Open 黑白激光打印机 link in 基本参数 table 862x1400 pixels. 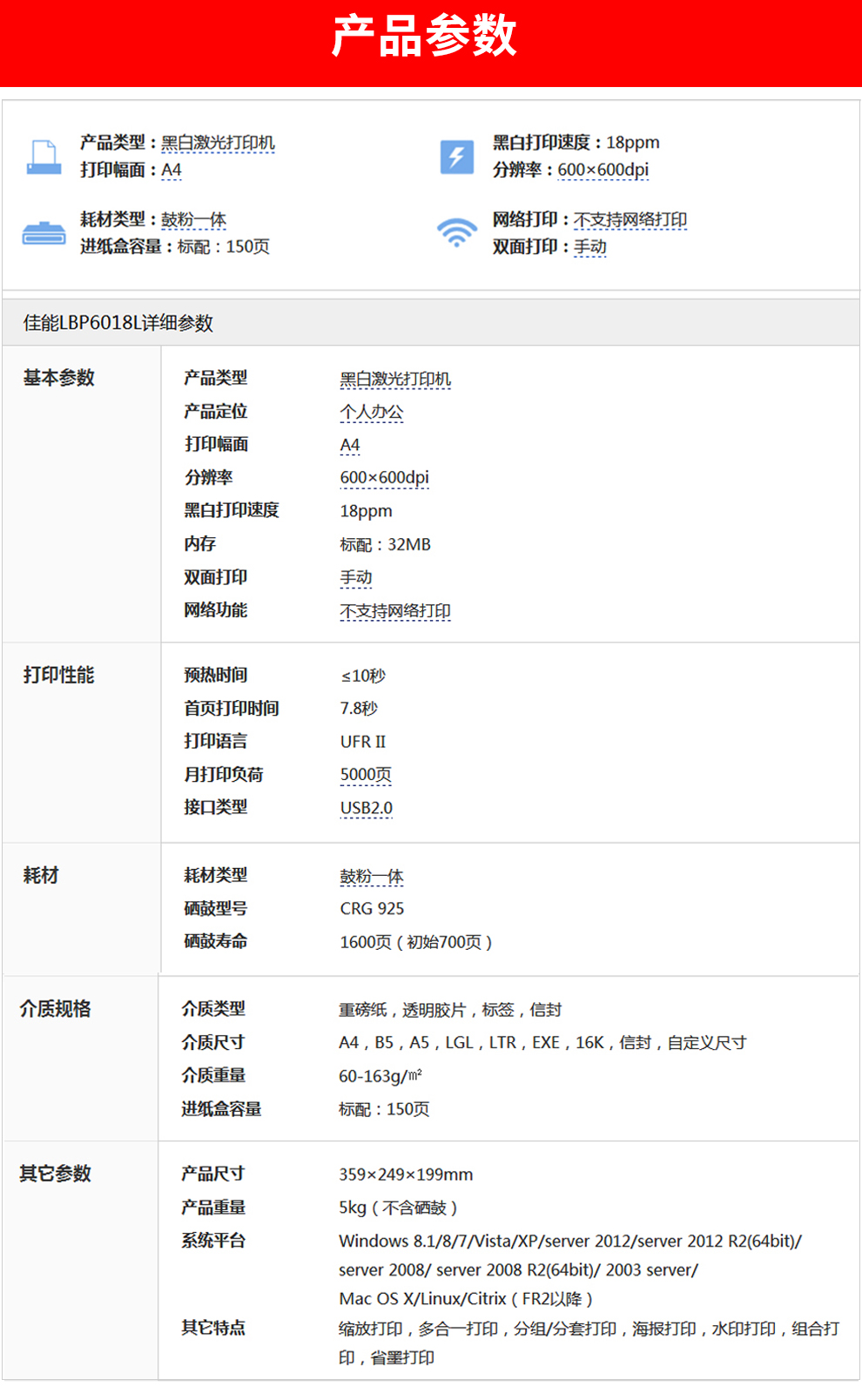395,379
